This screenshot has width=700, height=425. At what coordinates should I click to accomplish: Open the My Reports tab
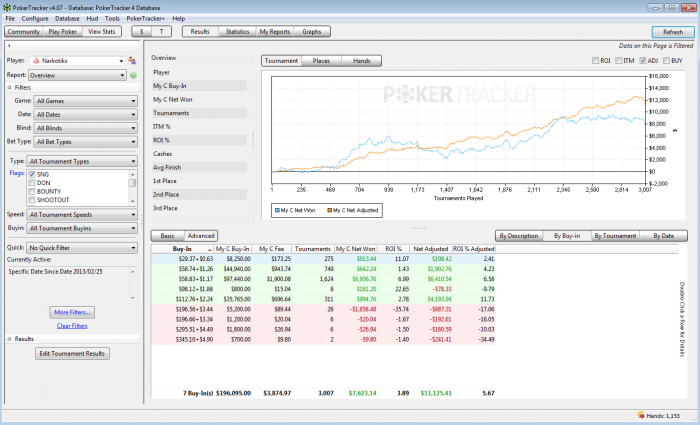click(x=275, y=32)
